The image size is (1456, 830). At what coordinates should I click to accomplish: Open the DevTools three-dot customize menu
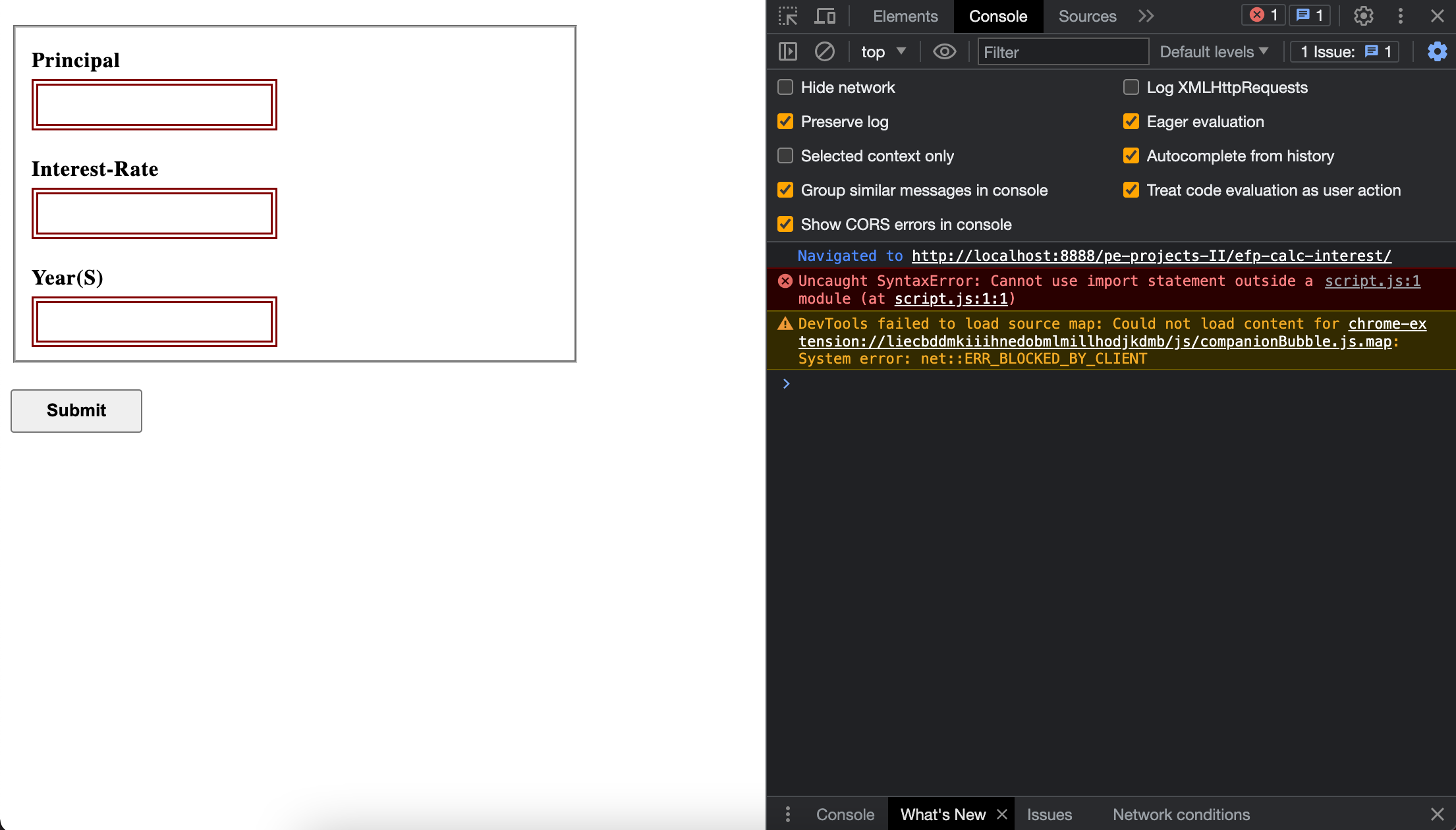pyautogui.click(x=1401, y=16)
